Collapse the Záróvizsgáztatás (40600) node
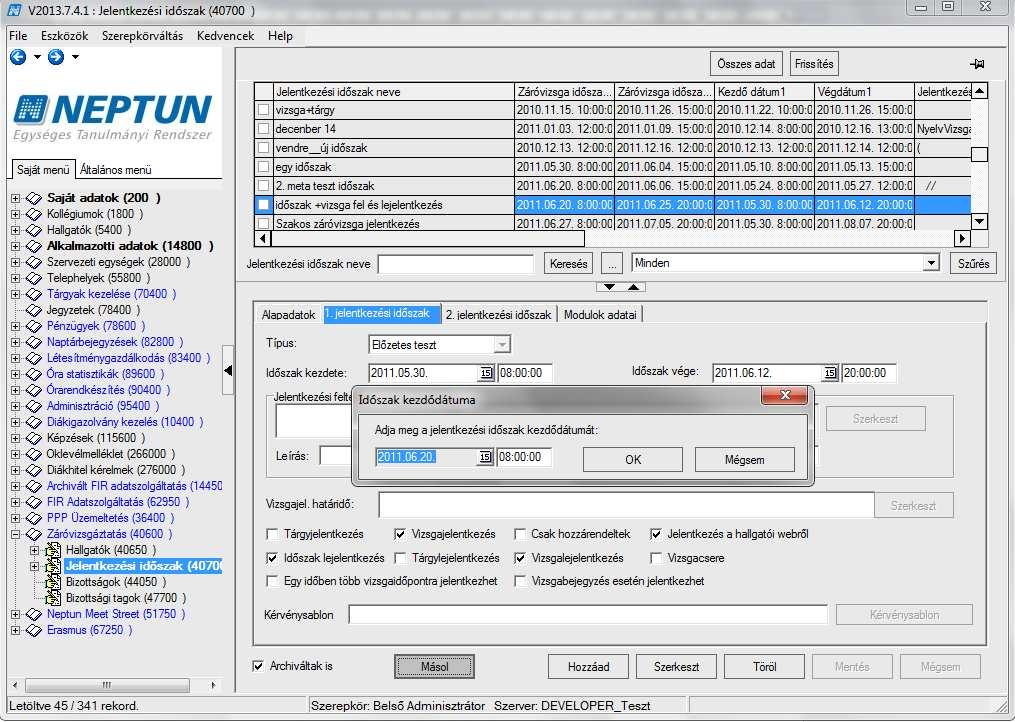 (x=15, y=535)
